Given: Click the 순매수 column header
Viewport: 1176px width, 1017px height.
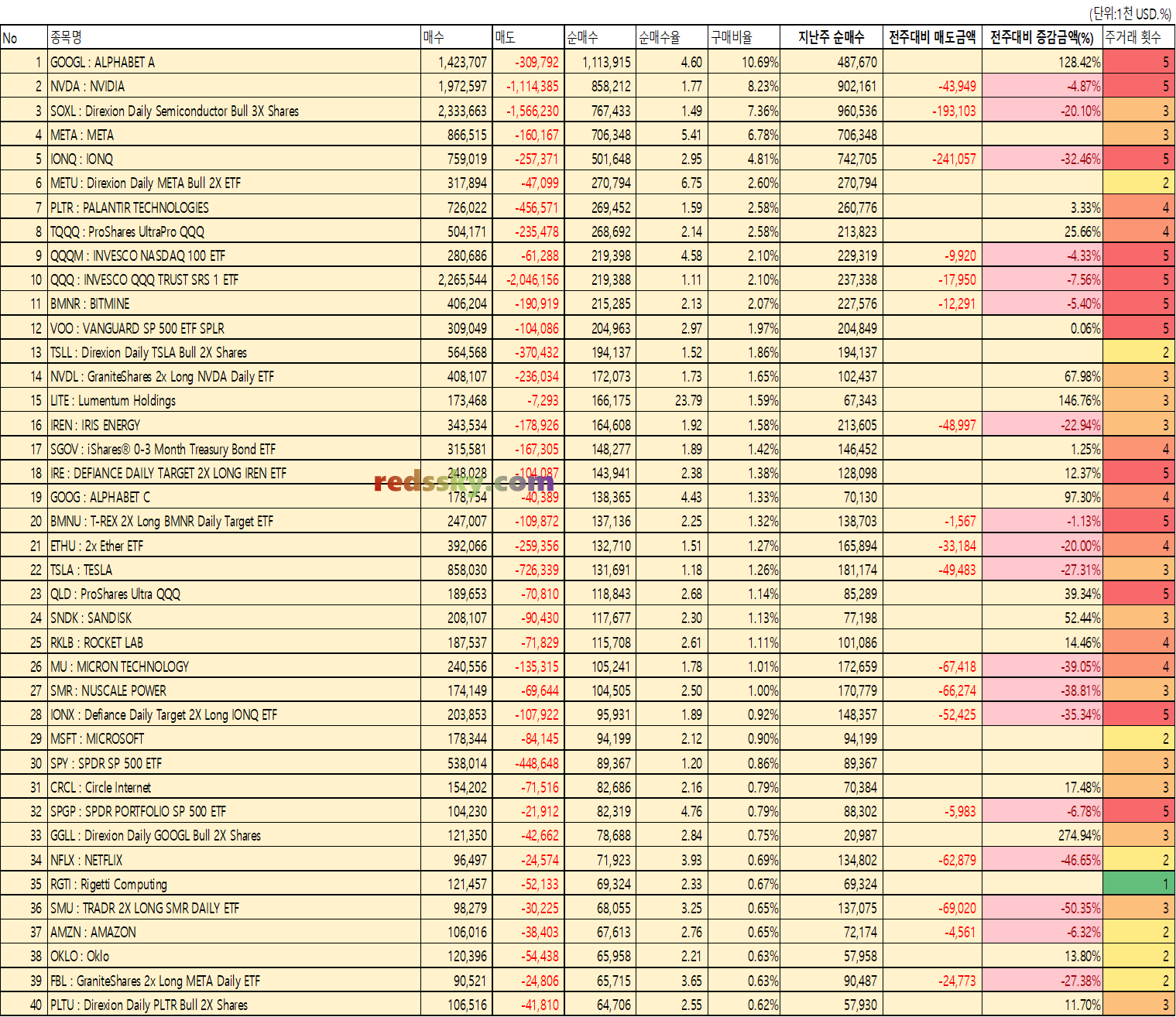Looking at the screenshot, I should tap(600, 37).
